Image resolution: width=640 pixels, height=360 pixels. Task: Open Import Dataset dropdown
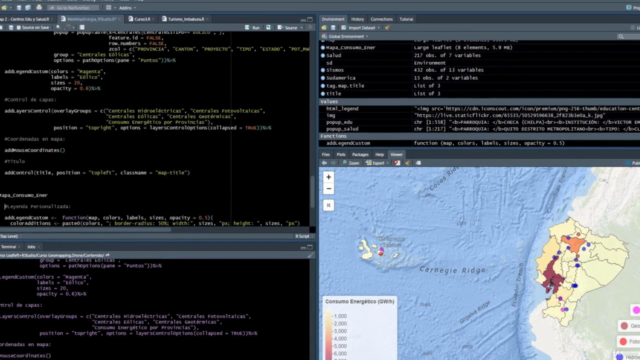click(362, 28)
